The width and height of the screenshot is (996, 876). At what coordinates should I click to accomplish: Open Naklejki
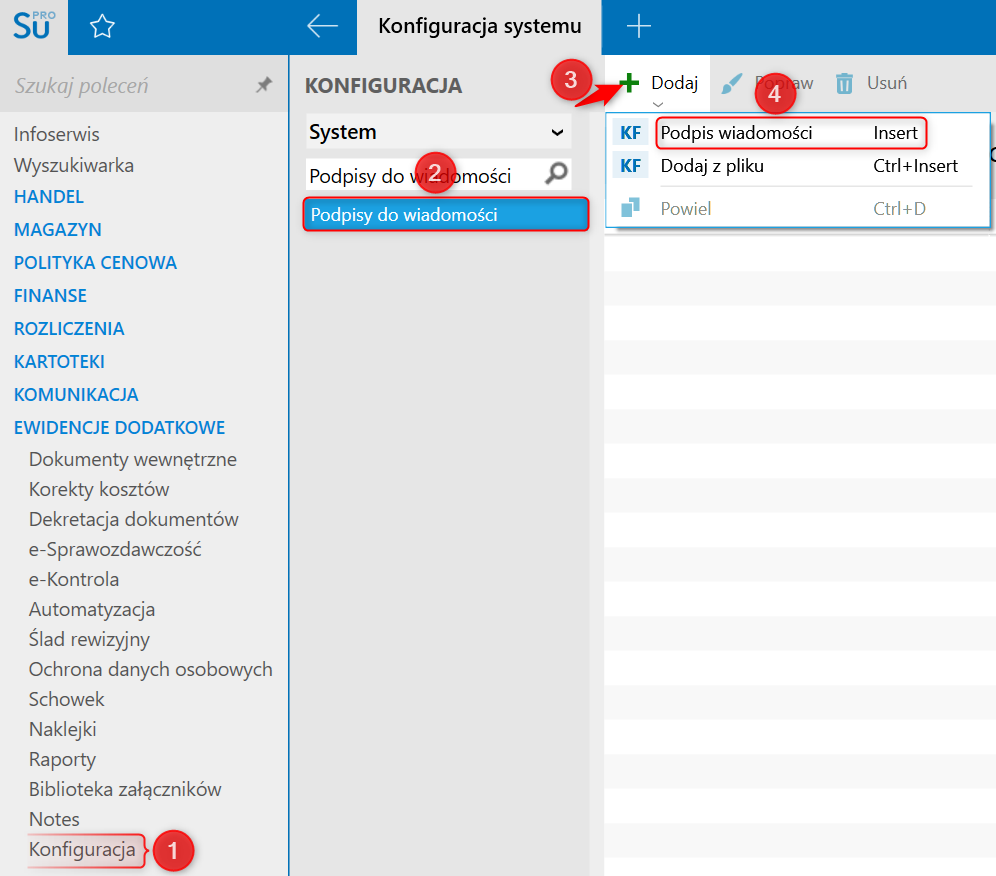point(62,729)
